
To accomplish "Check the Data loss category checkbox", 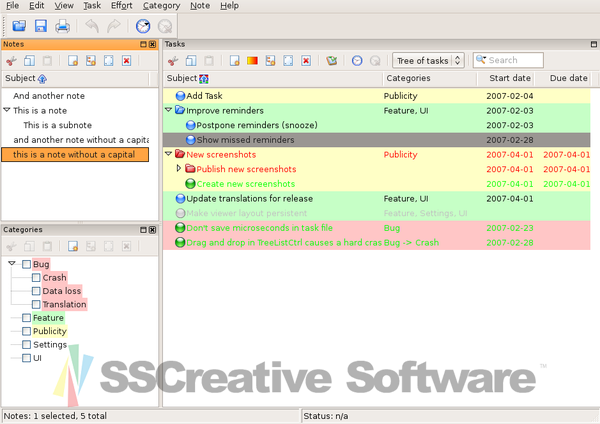I will 36,291.
